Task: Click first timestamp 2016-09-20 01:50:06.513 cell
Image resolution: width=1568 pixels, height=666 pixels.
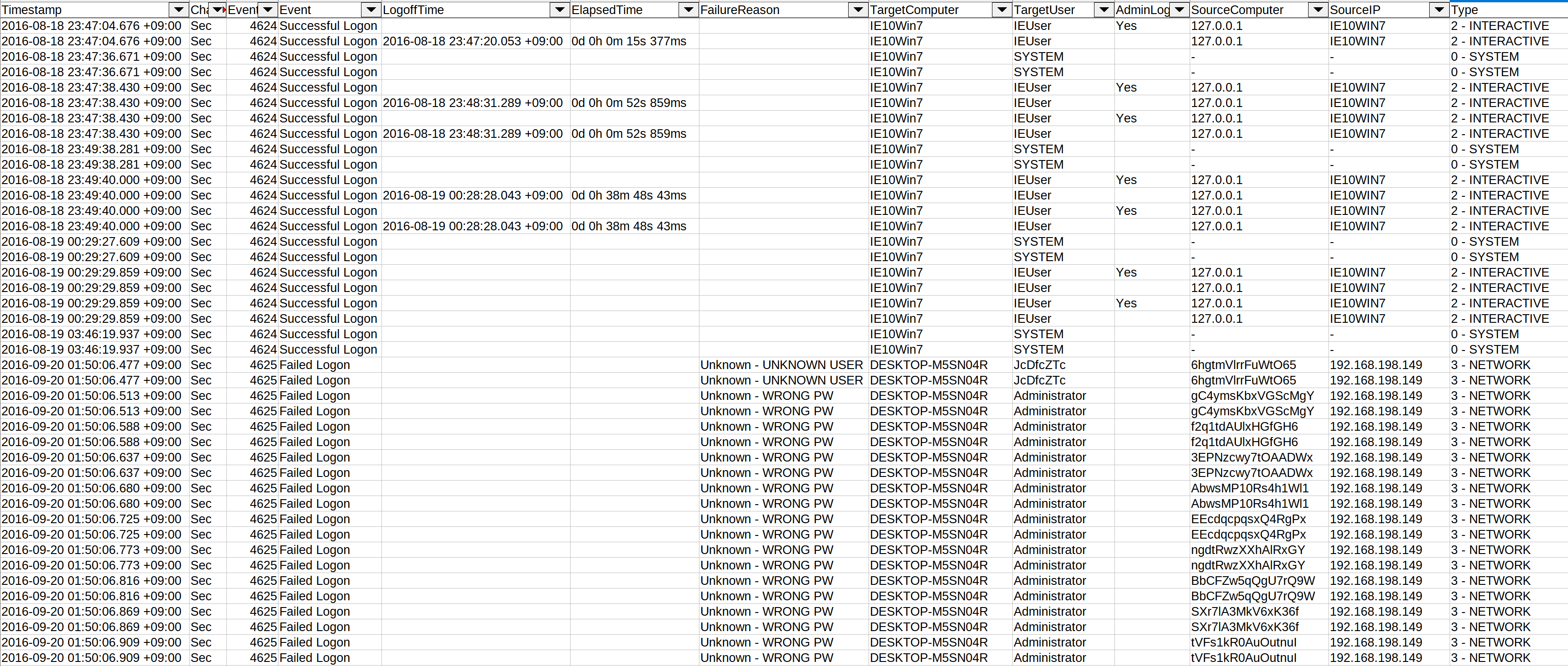Action: point(94,396)
